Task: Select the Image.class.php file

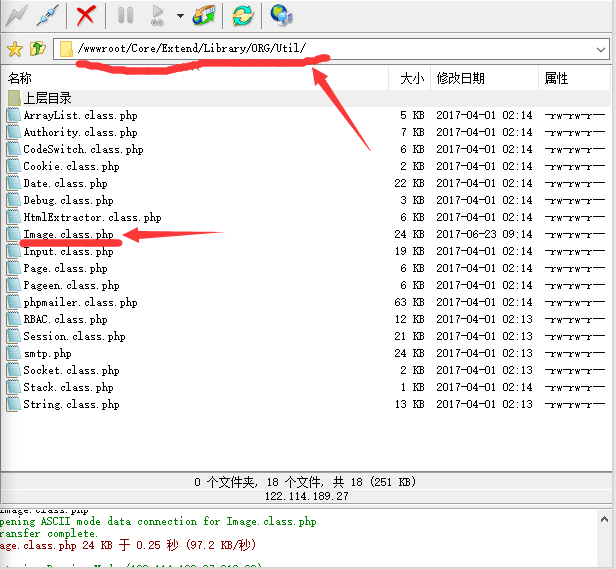Action: (x=68, y=234)
